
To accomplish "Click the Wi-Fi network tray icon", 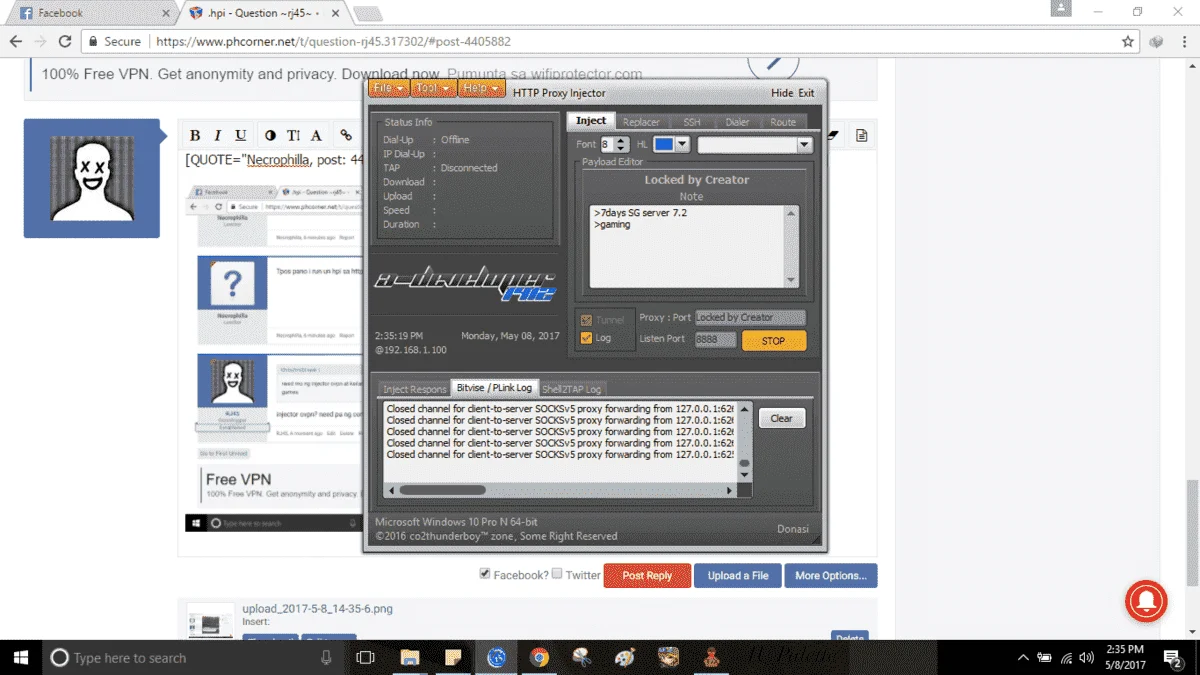I will [x=1065, y=658].
